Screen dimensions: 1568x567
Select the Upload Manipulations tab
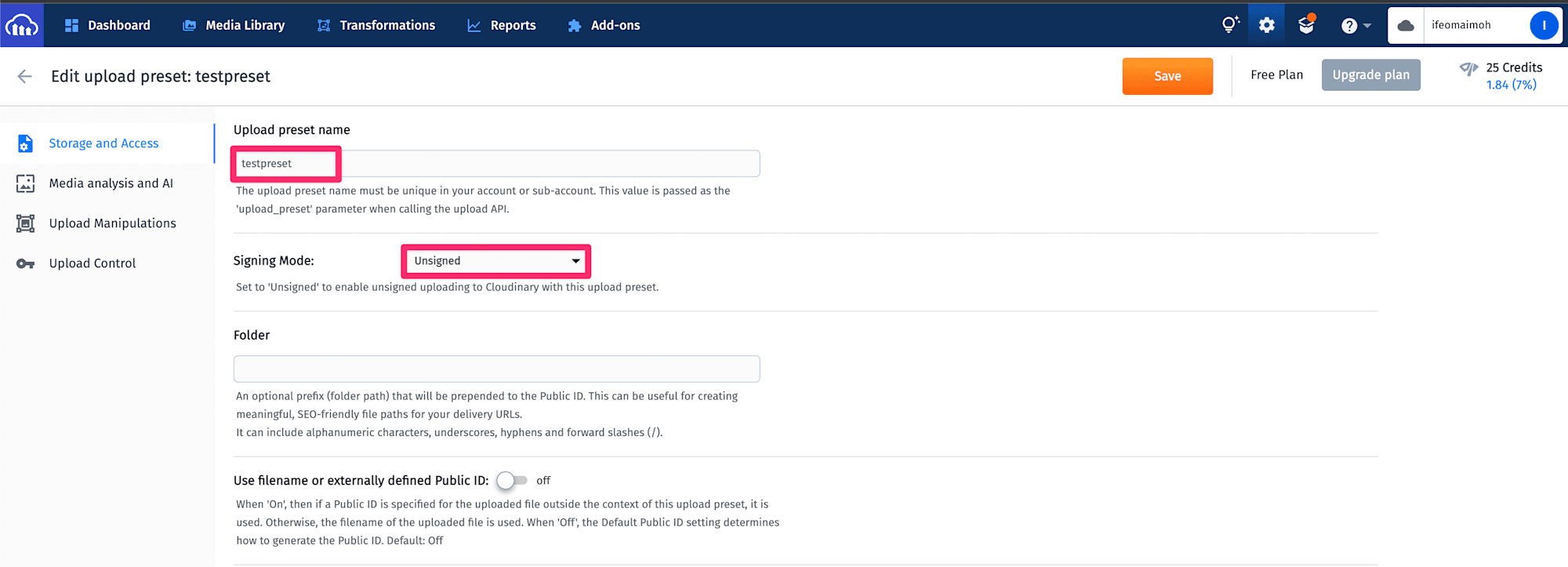click(107, 224)
